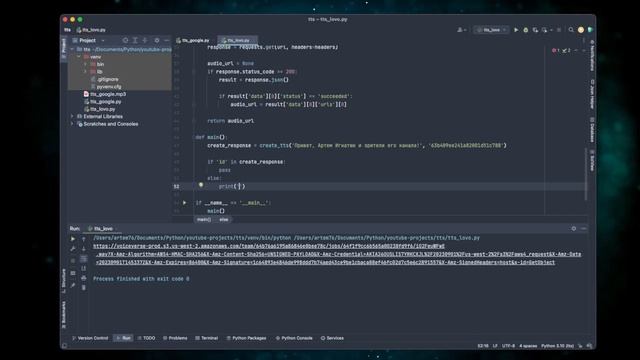Hide the Project panel with minus icon

pyautogui.click(x=167, y=40)
